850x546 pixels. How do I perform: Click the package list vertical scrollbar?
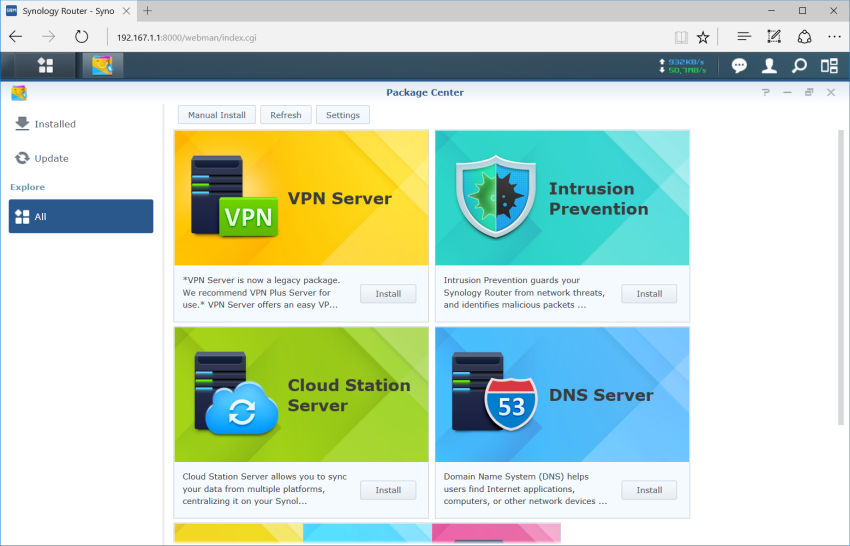pyautogui.click(x=841, y=277)
